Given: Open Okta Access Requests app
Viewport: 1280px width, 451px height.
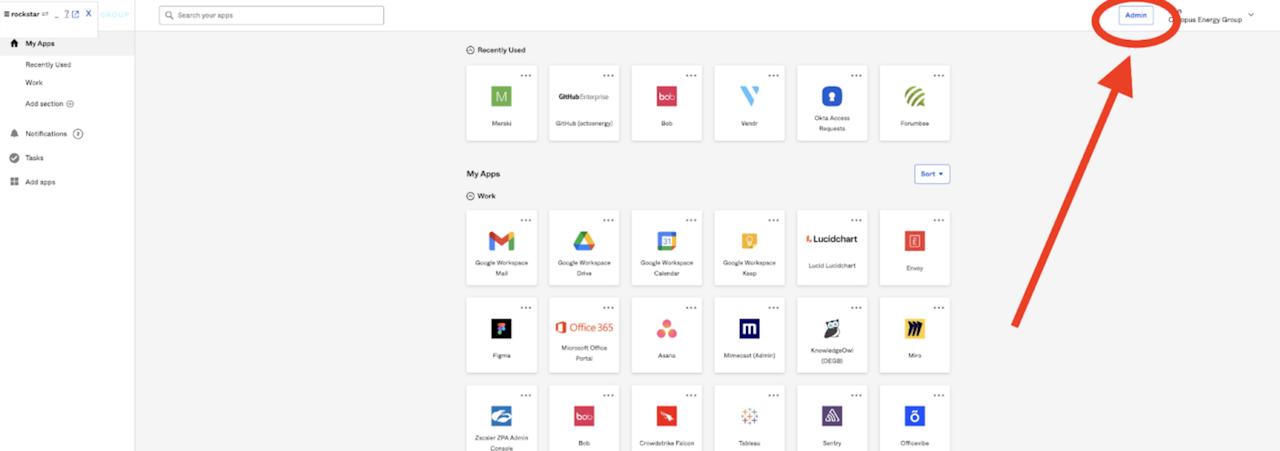Looking at the screenshot, I should [x=831, y=103].
